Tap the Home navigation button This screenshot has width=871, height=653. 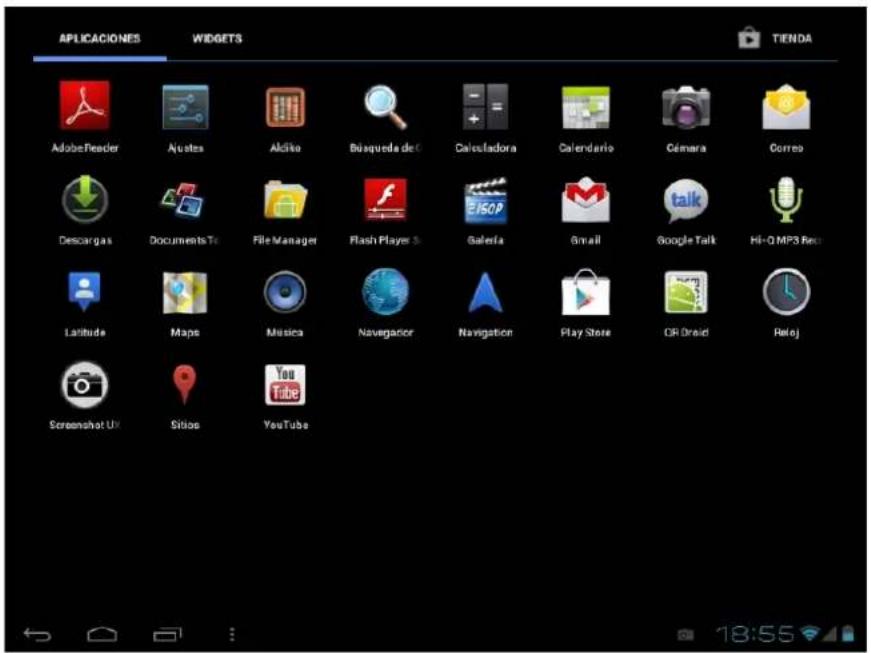[x=102, y=634]
